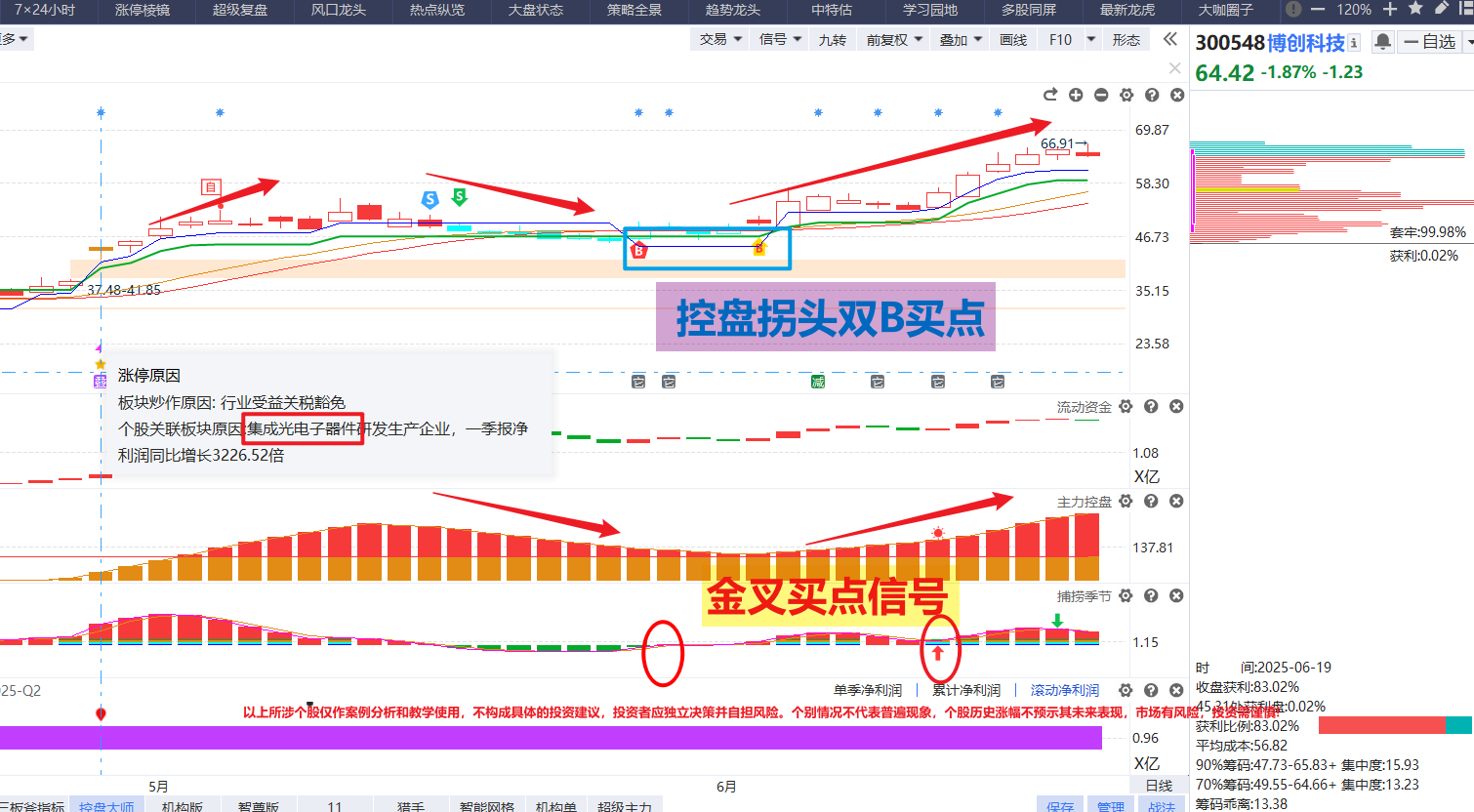This screenshot has height=812, width=1474.
Task: Open main chart settings gear
Action: [x=1126, y=95]
